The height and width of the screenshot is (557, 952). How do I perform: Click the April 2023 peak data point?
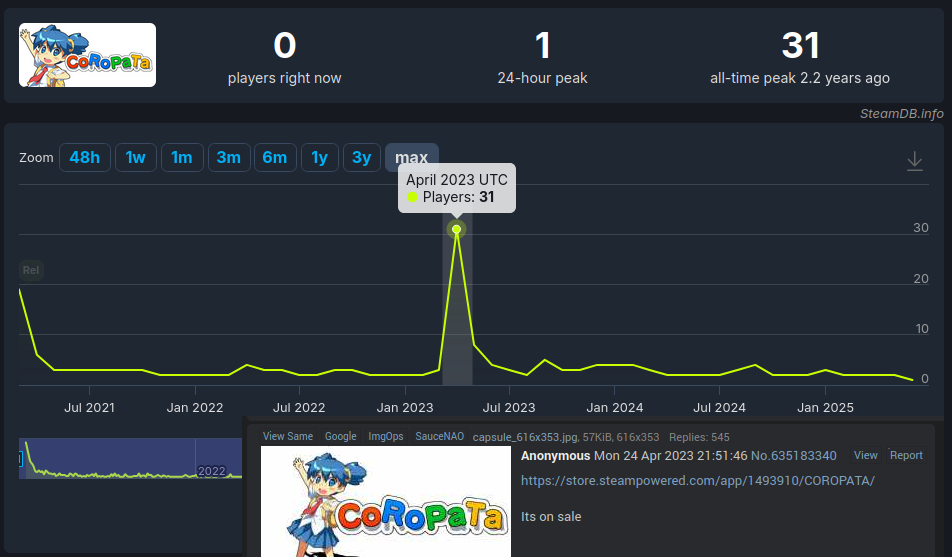(457, 229)
